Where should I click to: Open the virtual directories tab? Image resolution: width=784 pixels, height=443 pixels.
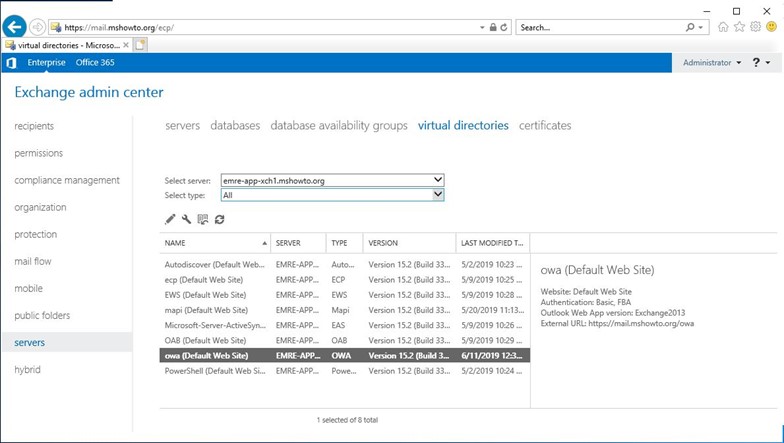[x=463, y=126]
